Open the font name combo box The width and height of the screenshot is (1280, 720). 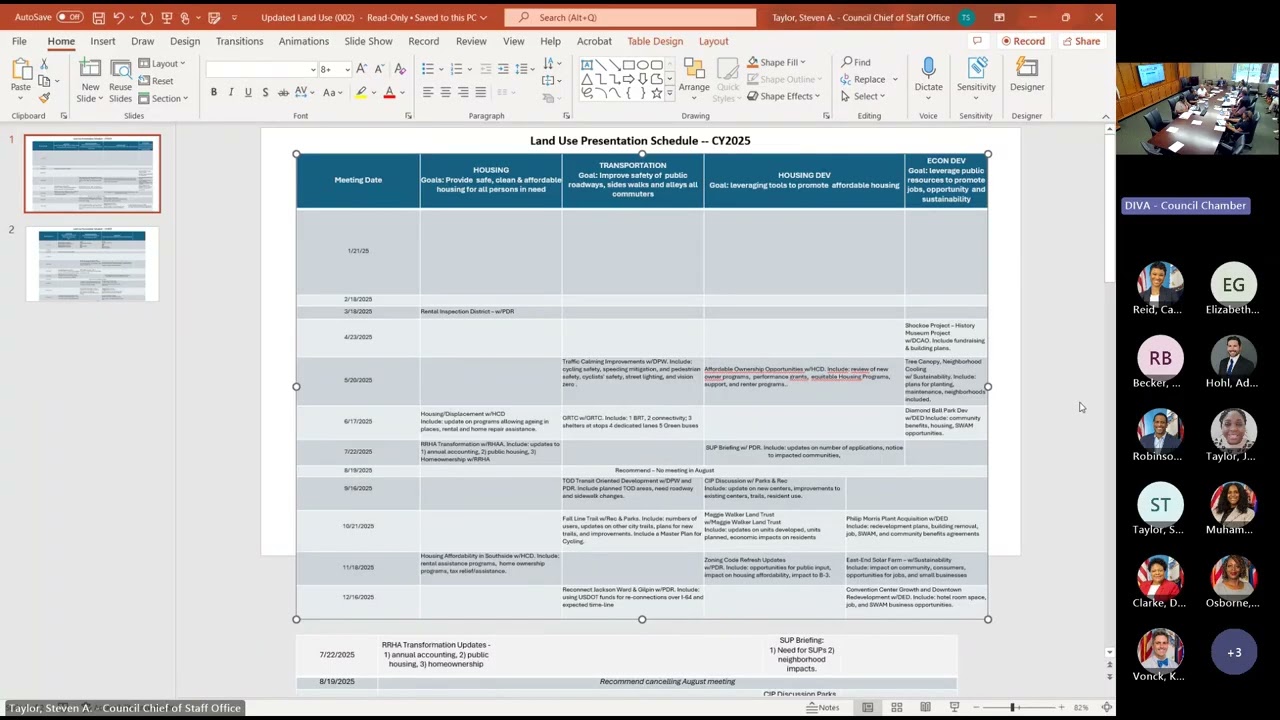(x=262, y=69)
